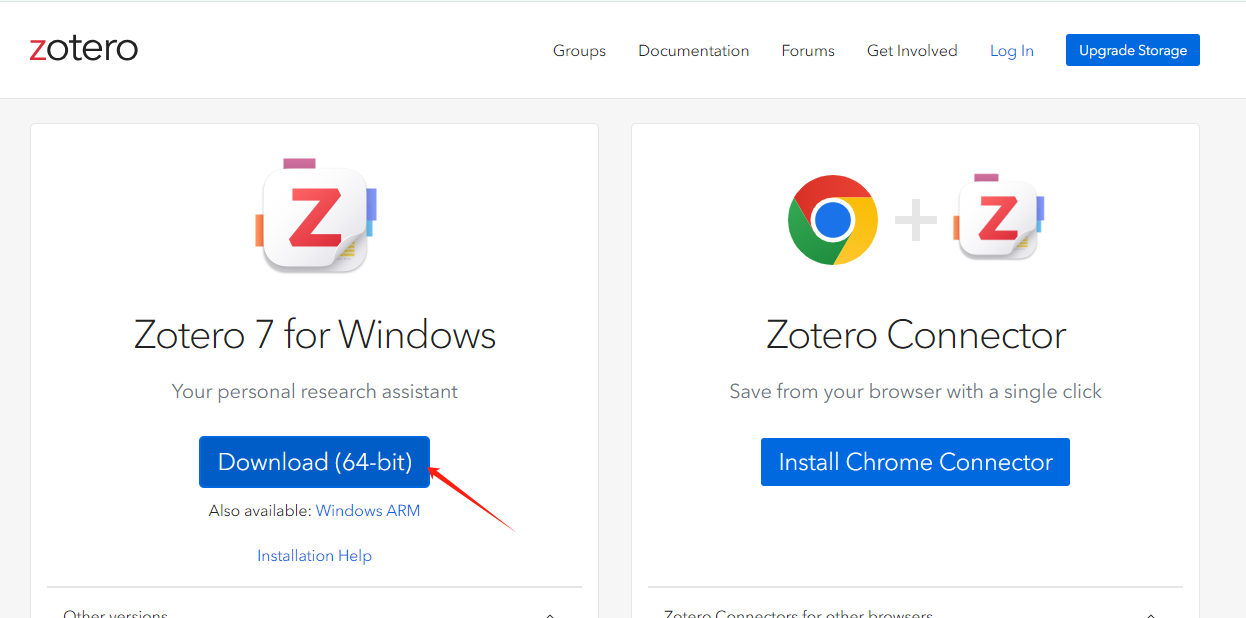Click the Zotero logo in the header
Image resolution: width=1246 pixels, height=618 pixels.
pos(84,48)
